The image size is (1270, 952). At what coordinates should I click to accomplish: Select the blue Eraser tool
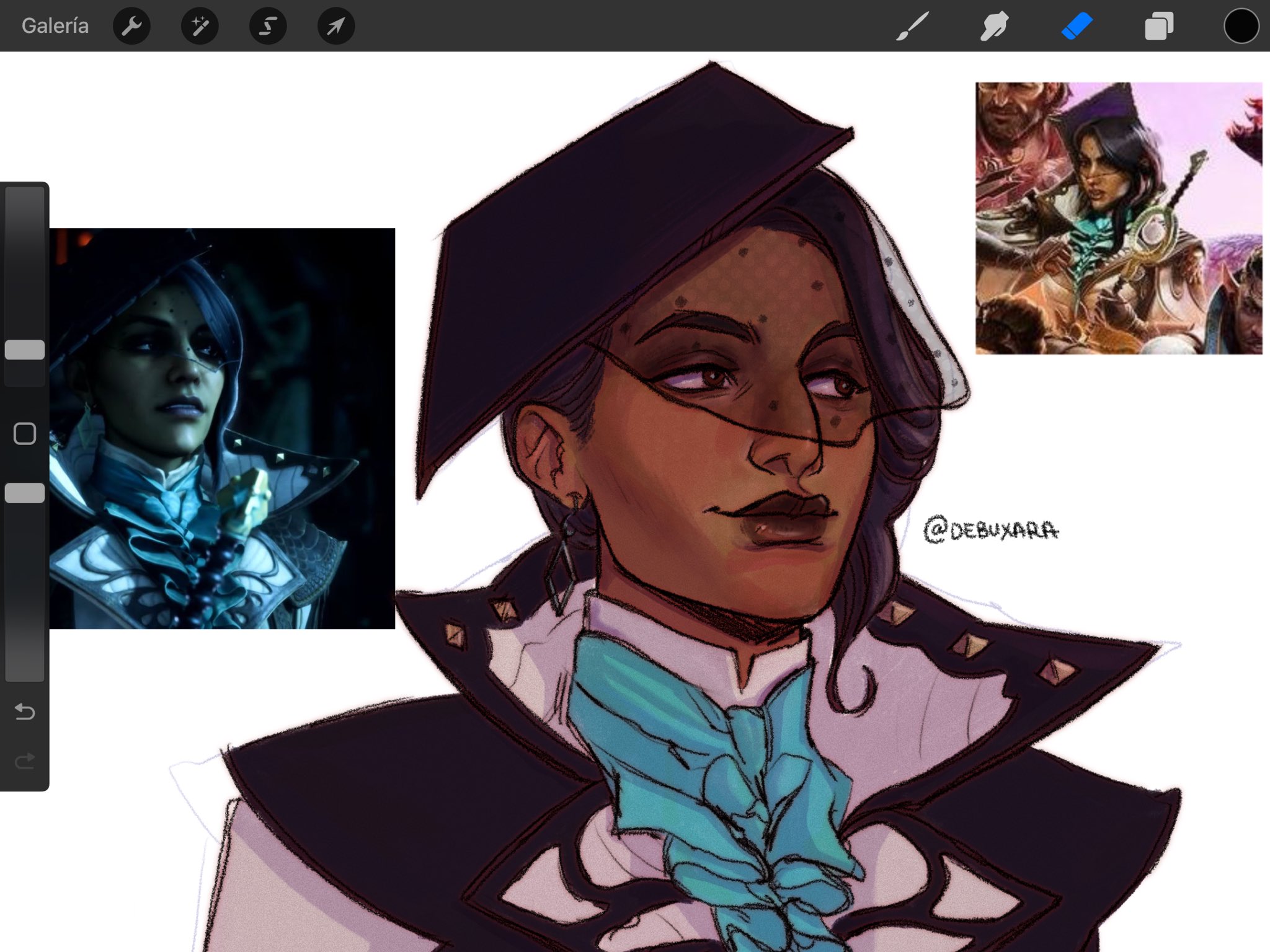click(x=1077, y=27)
